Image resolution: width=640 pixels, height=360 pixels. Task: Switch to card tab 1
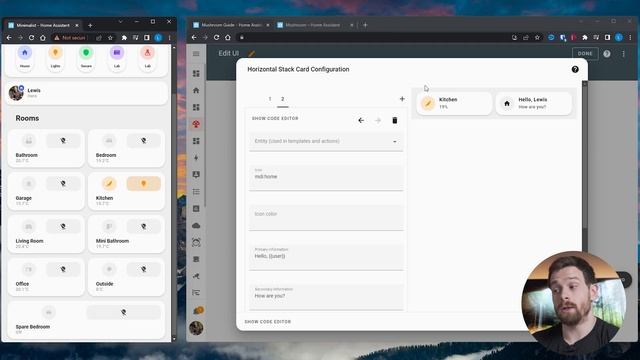point(270,99)
